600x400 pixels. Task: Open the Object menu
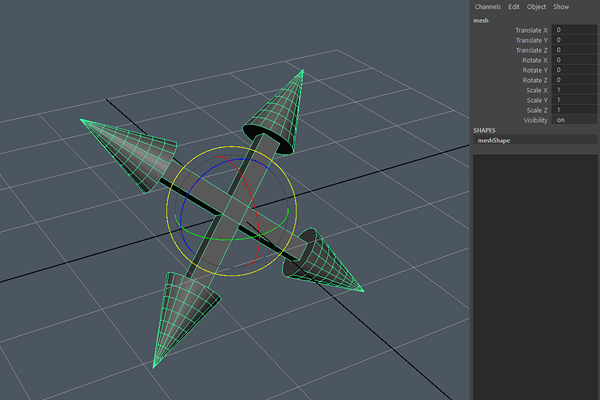536,6
